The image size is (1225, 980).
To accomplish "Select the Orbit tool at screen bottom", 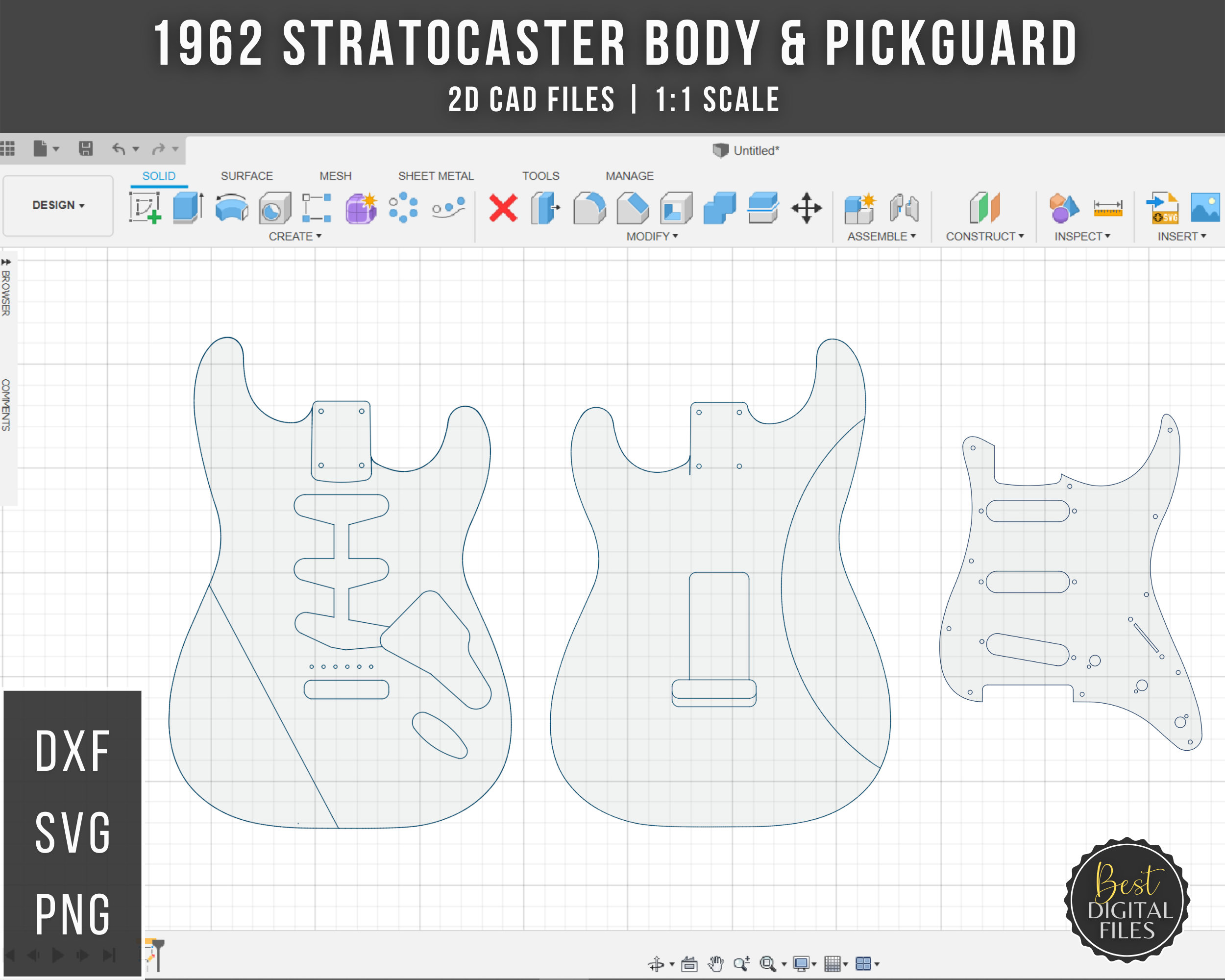I will (657, 963).
